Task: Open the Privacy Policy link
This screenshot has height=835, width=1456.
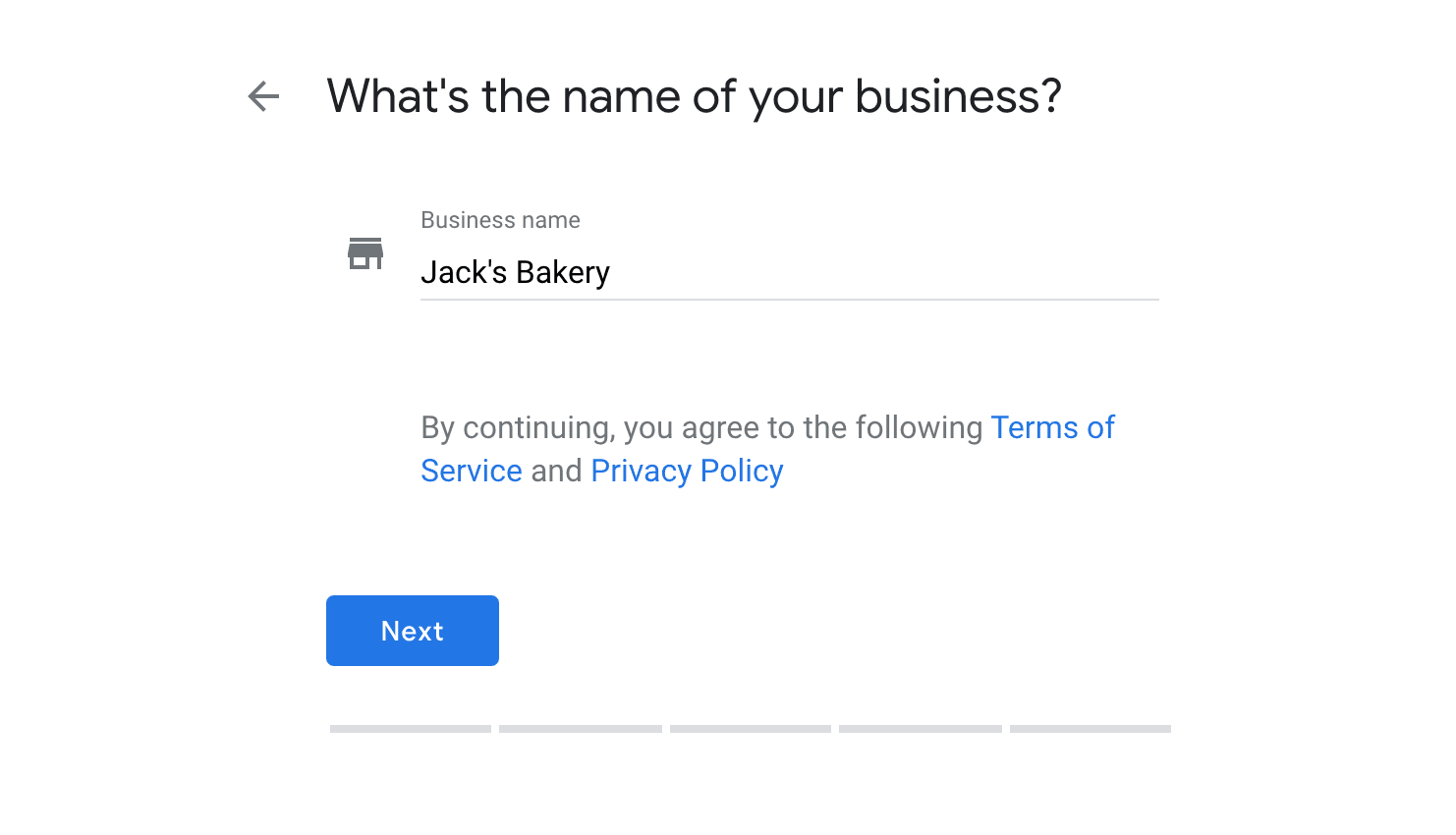Action: click(x=687, y=471)
